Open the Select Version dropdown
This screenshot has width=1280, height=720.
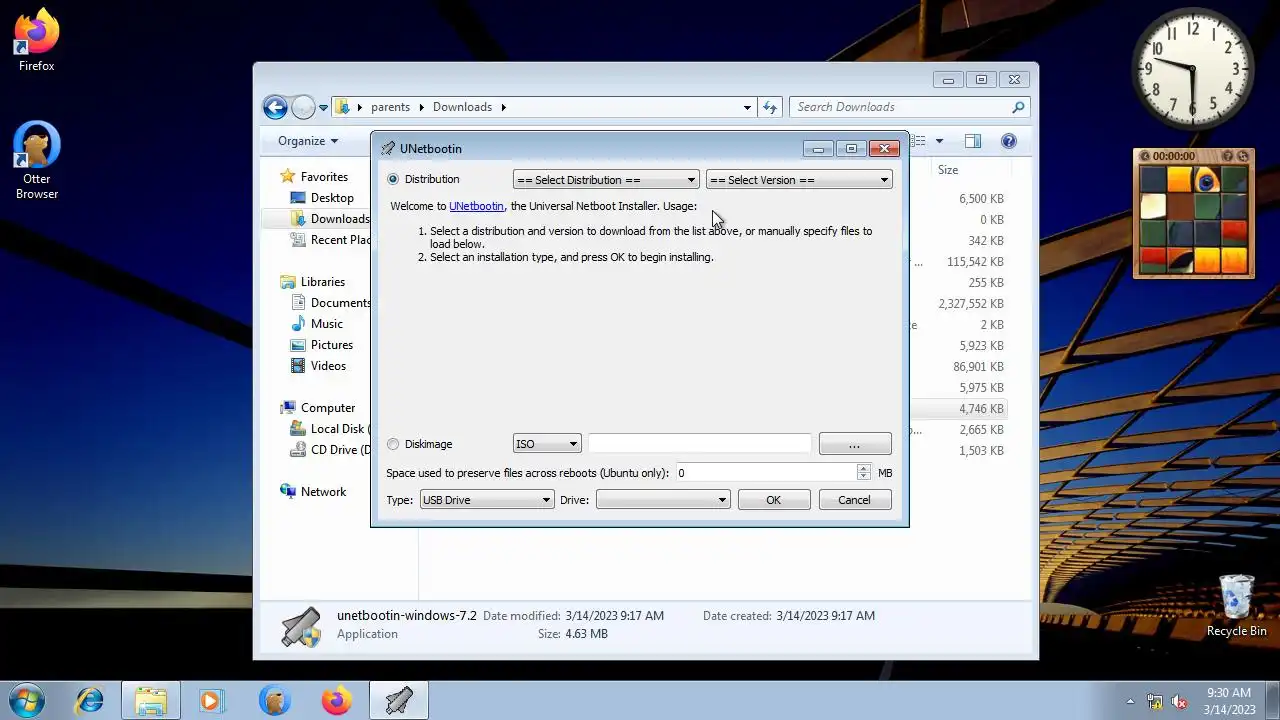coord(798,180)
